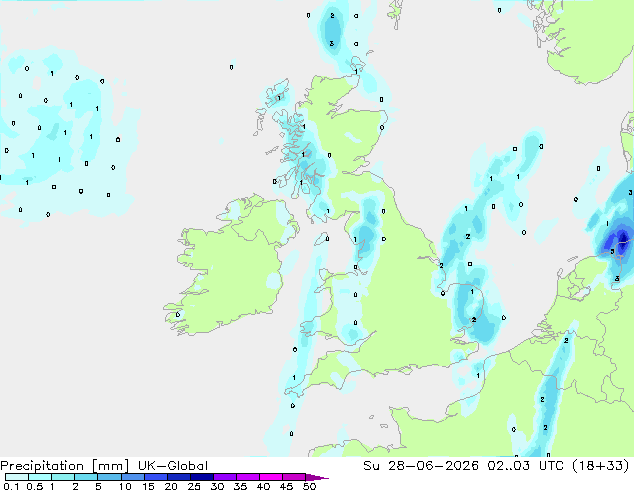Click the '(18+33)' forecast run text
634x490 pixels.
coord(601,466)
